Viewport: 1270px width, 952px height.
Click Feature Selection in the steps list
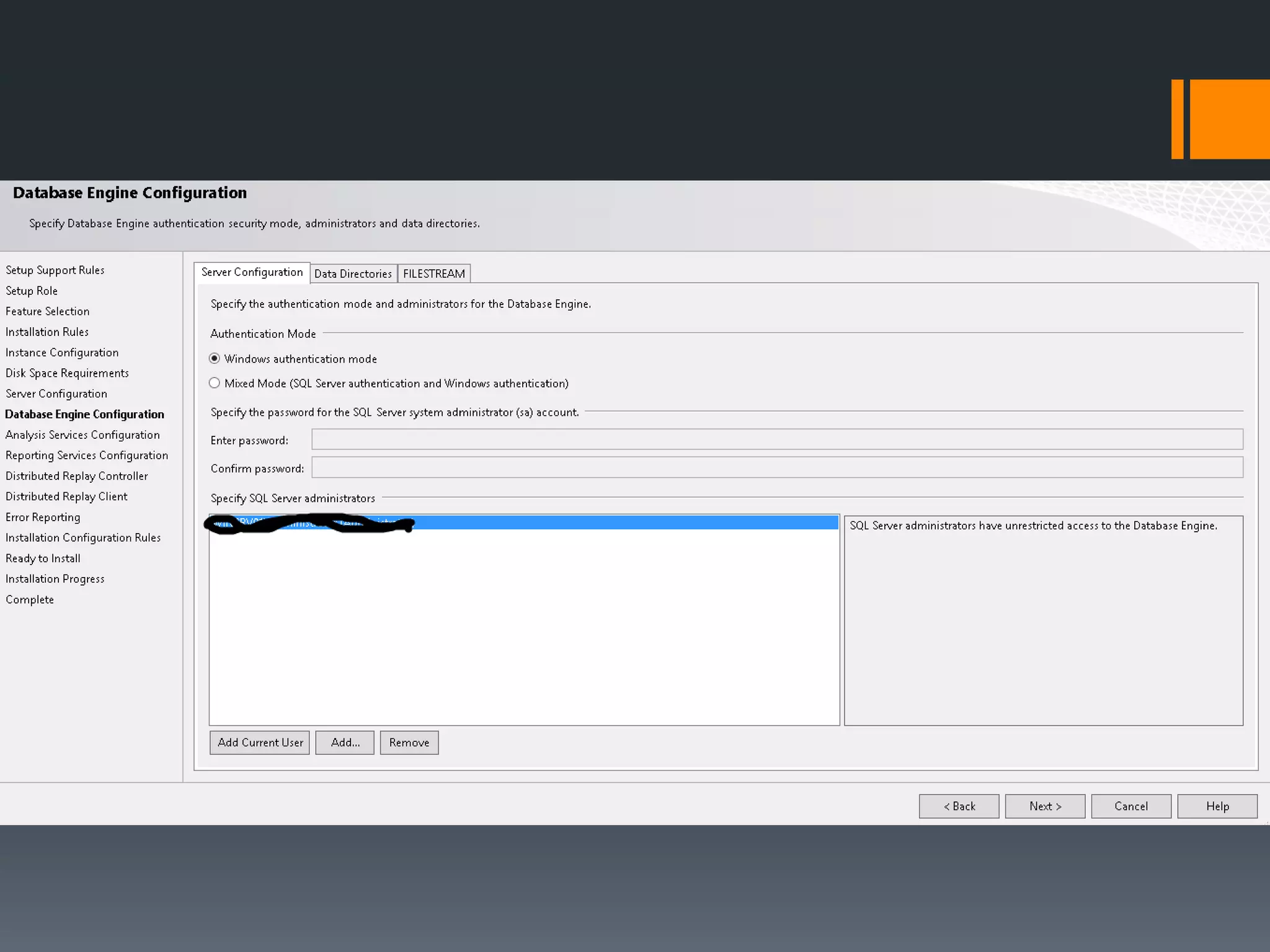pyautogui.click(x=48, y=311)
